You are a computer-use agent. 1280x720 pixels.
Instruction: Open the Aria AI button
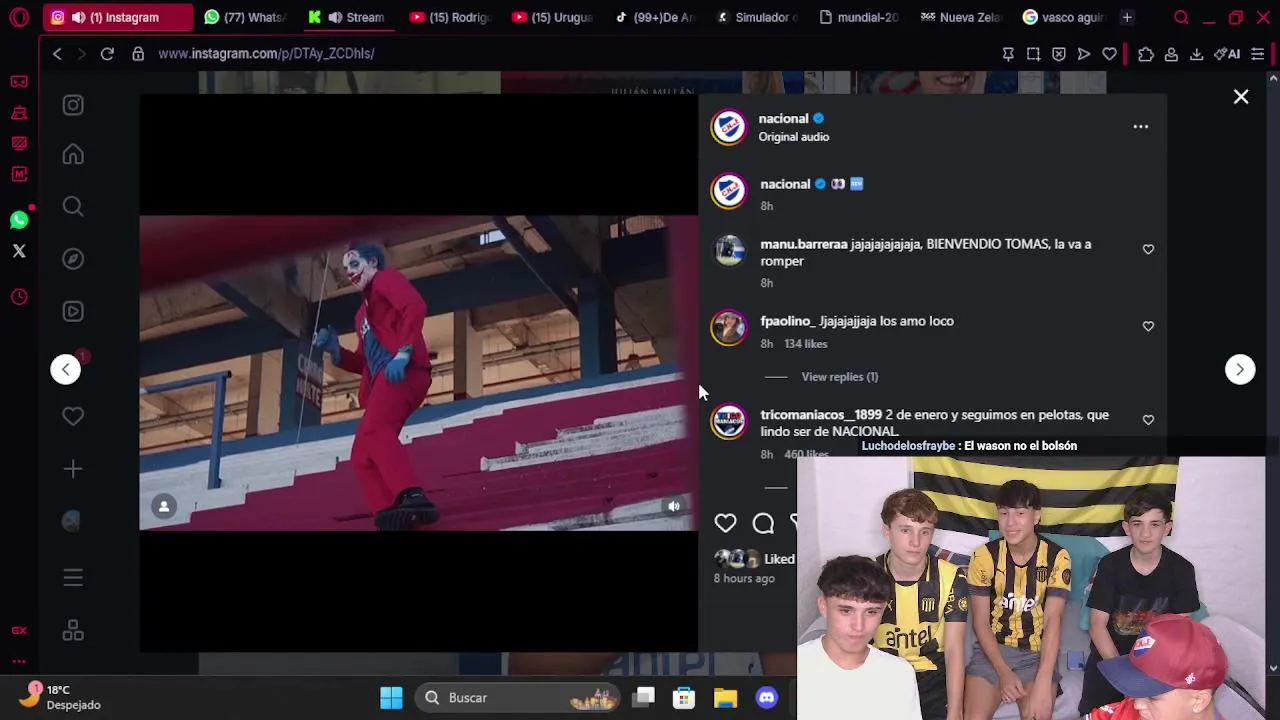click(1227, 54)
